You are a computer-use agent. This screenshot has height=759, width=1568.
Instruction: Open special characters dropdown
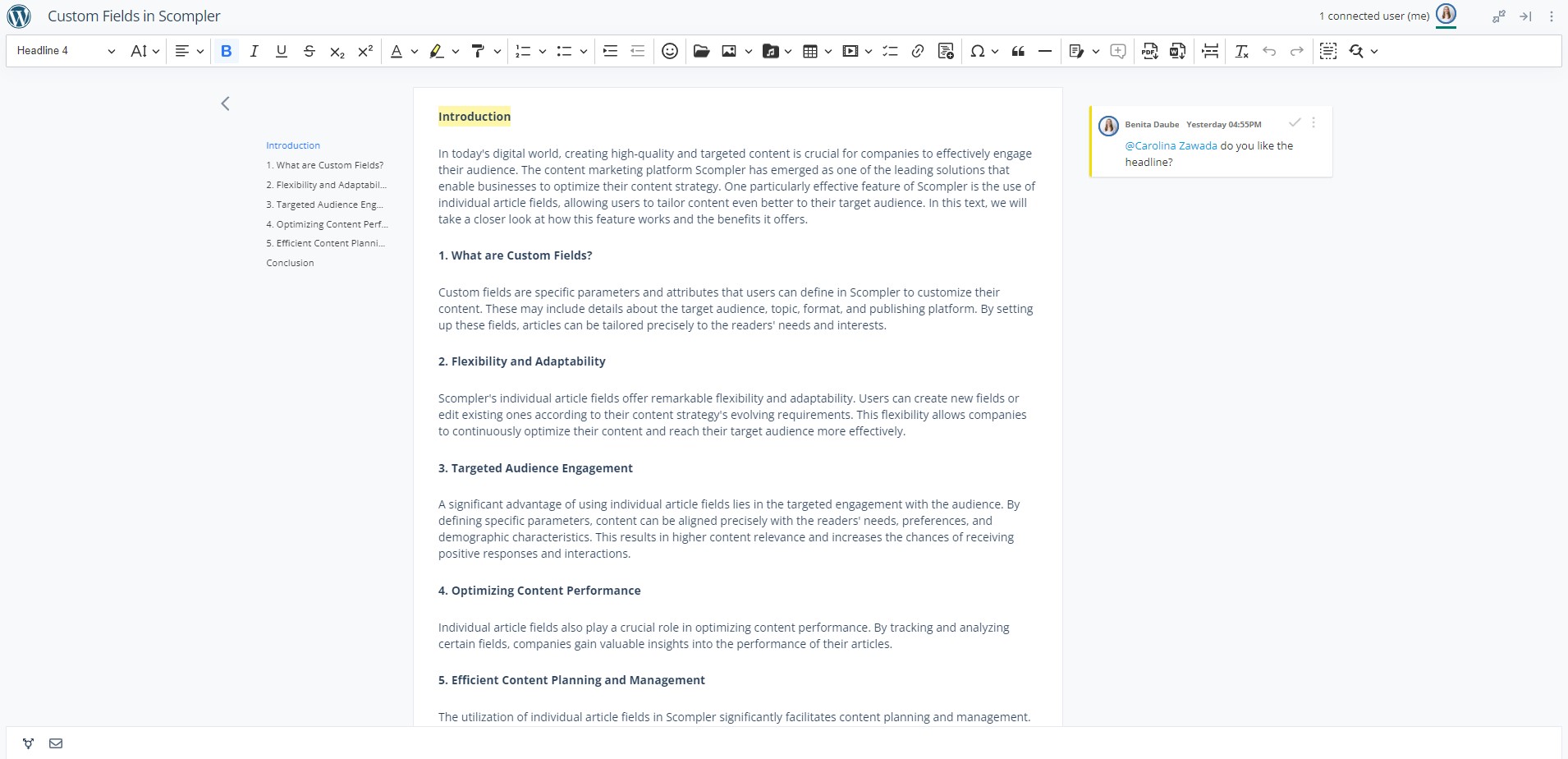click(x=994, y=51)
